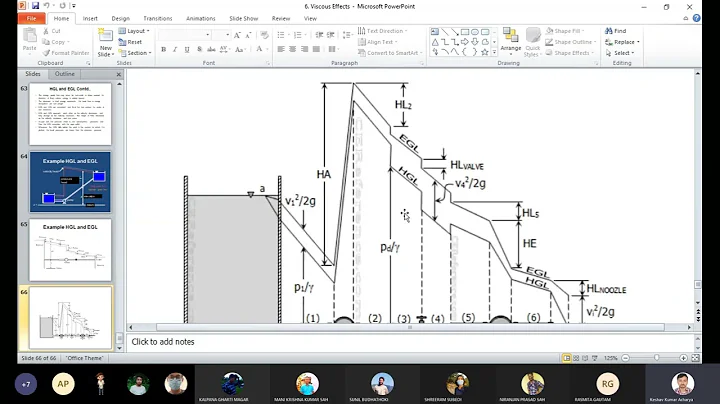720x404 pixels.
Task: Switch to Slide Sorter view
Action: (576, 358)
